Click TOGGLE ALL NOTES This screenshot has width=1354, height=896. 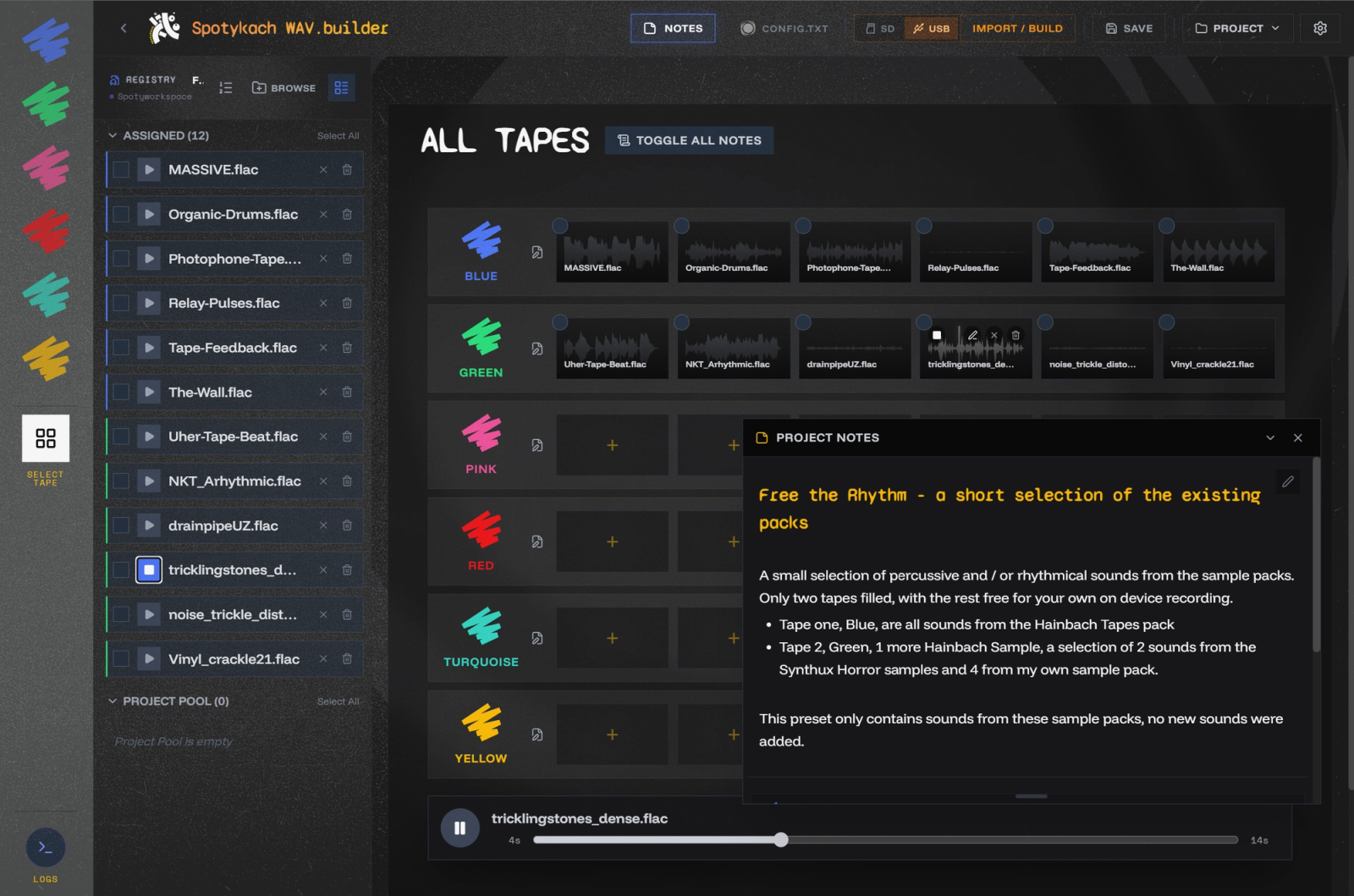tap(689, 140)
